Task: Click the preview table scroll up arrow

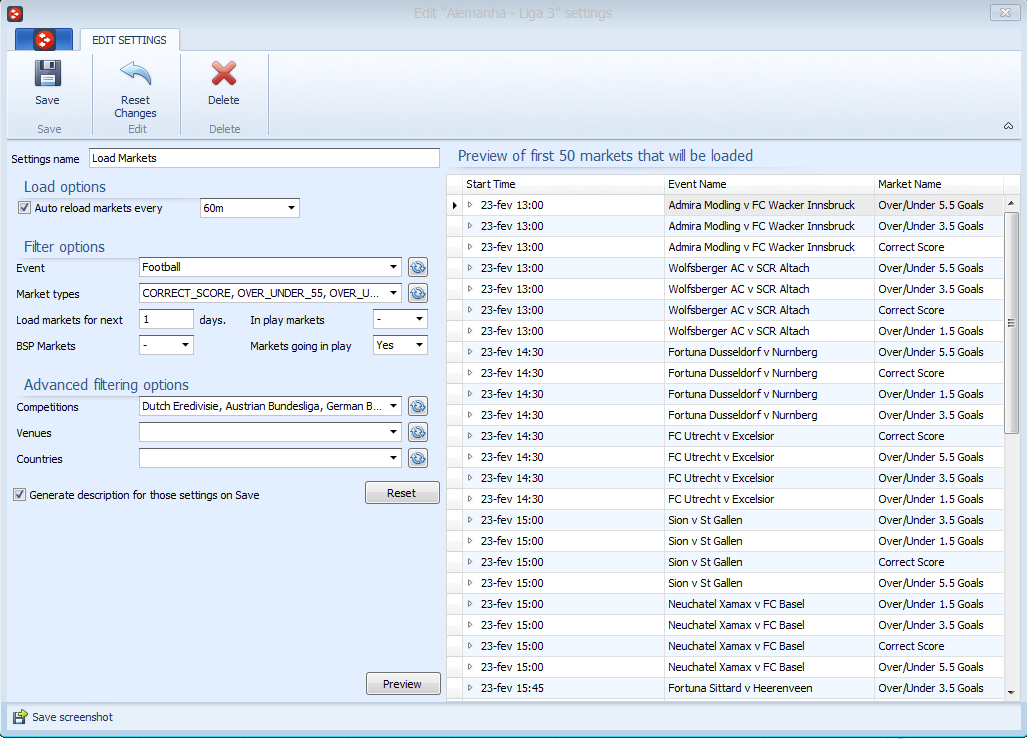Action: (1011, 203)
